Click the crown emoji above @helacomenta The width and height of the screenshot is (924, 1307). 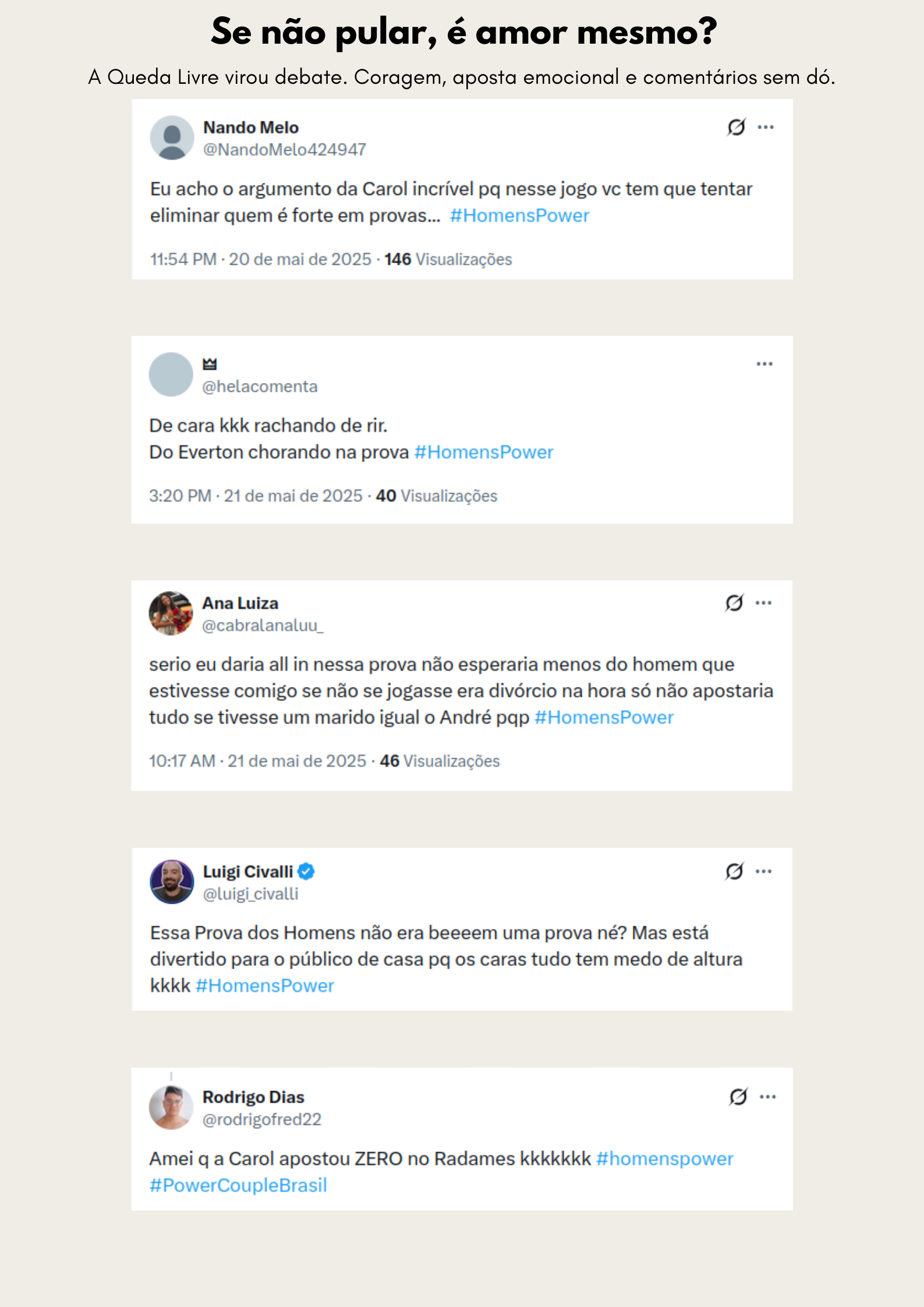point(210,364)
